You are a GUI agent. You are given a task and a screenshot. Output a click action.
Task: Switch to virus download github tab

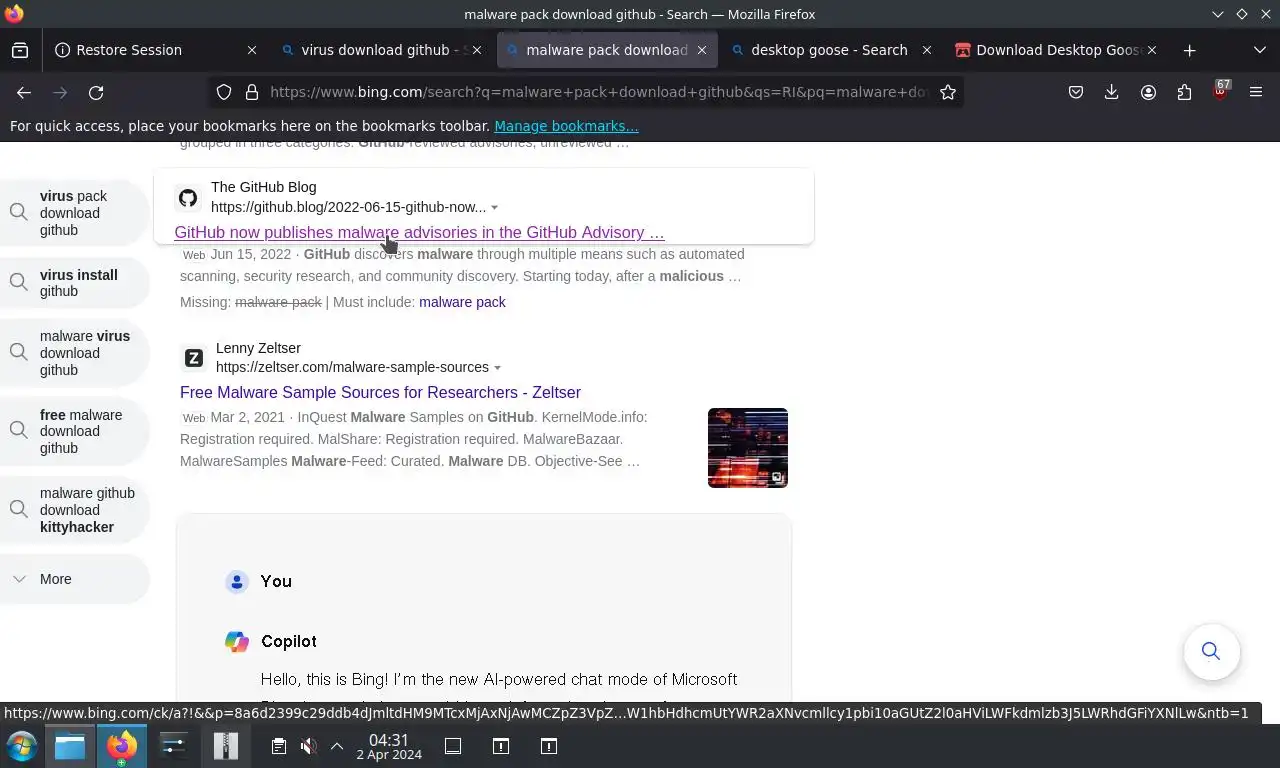pyautogui.click(x=380, y=50)
